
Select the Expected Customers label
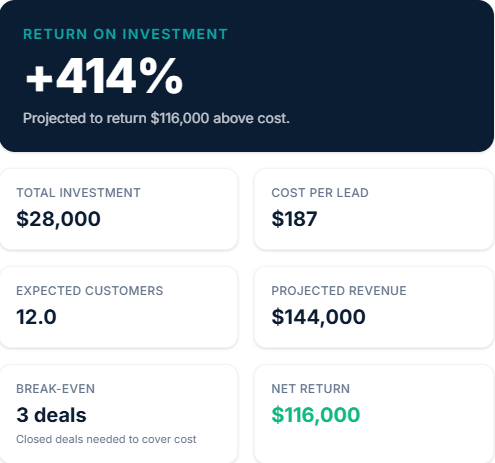90,291
